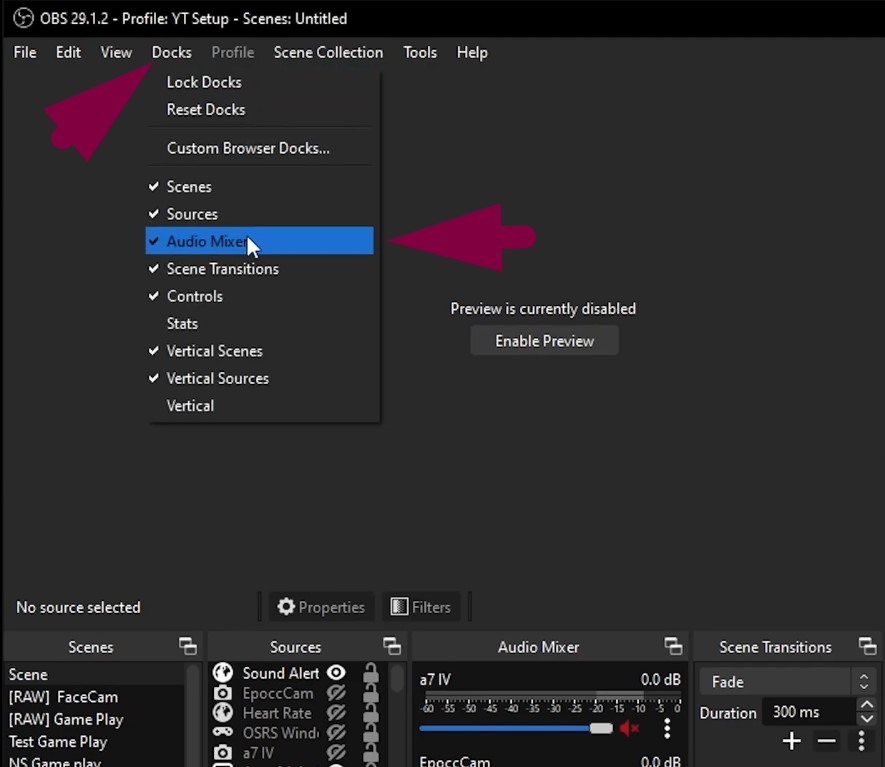Viewport: 885px width, 767px height.
Task: Open the Scene Collection menu
Action: pos(328,52)
